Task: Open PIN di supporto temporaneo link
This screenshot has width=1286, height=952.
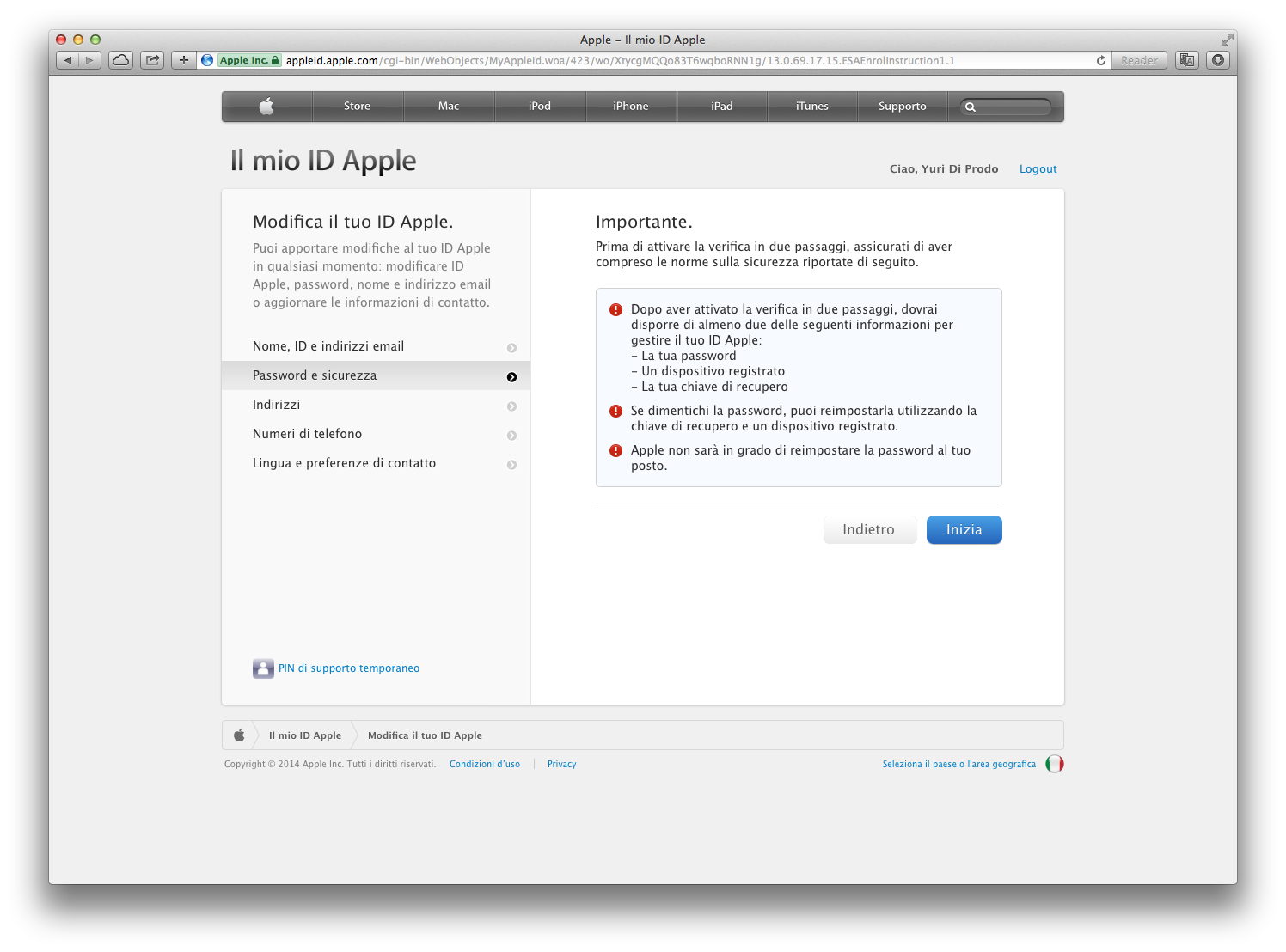Action: coord(349,668)
